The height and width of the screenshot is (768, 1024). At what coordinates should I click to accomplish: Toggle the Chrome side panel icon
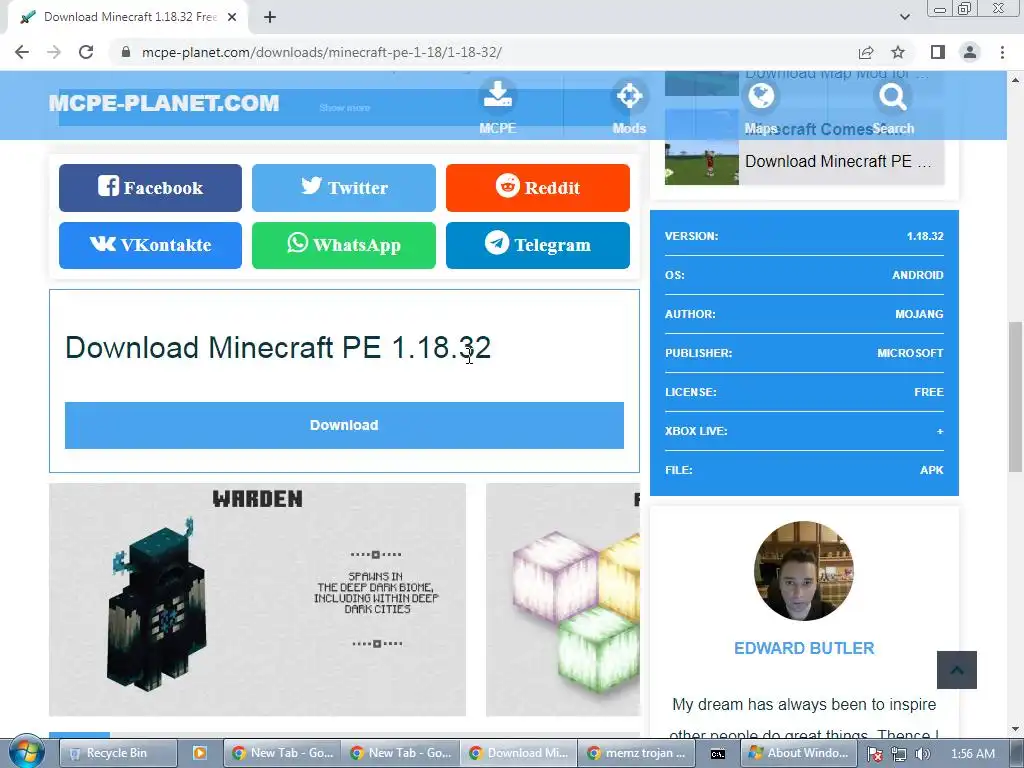938,52
